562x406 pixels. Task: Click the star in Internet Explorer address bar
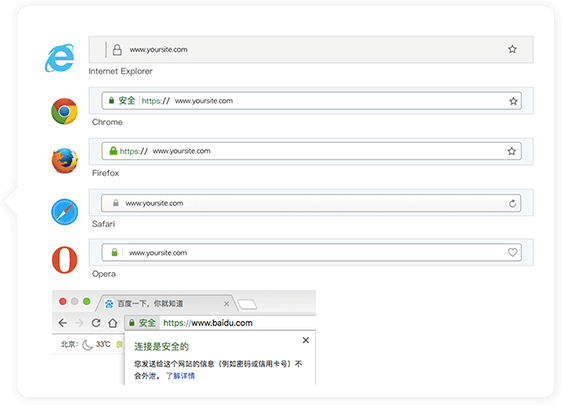click(513, 49)
